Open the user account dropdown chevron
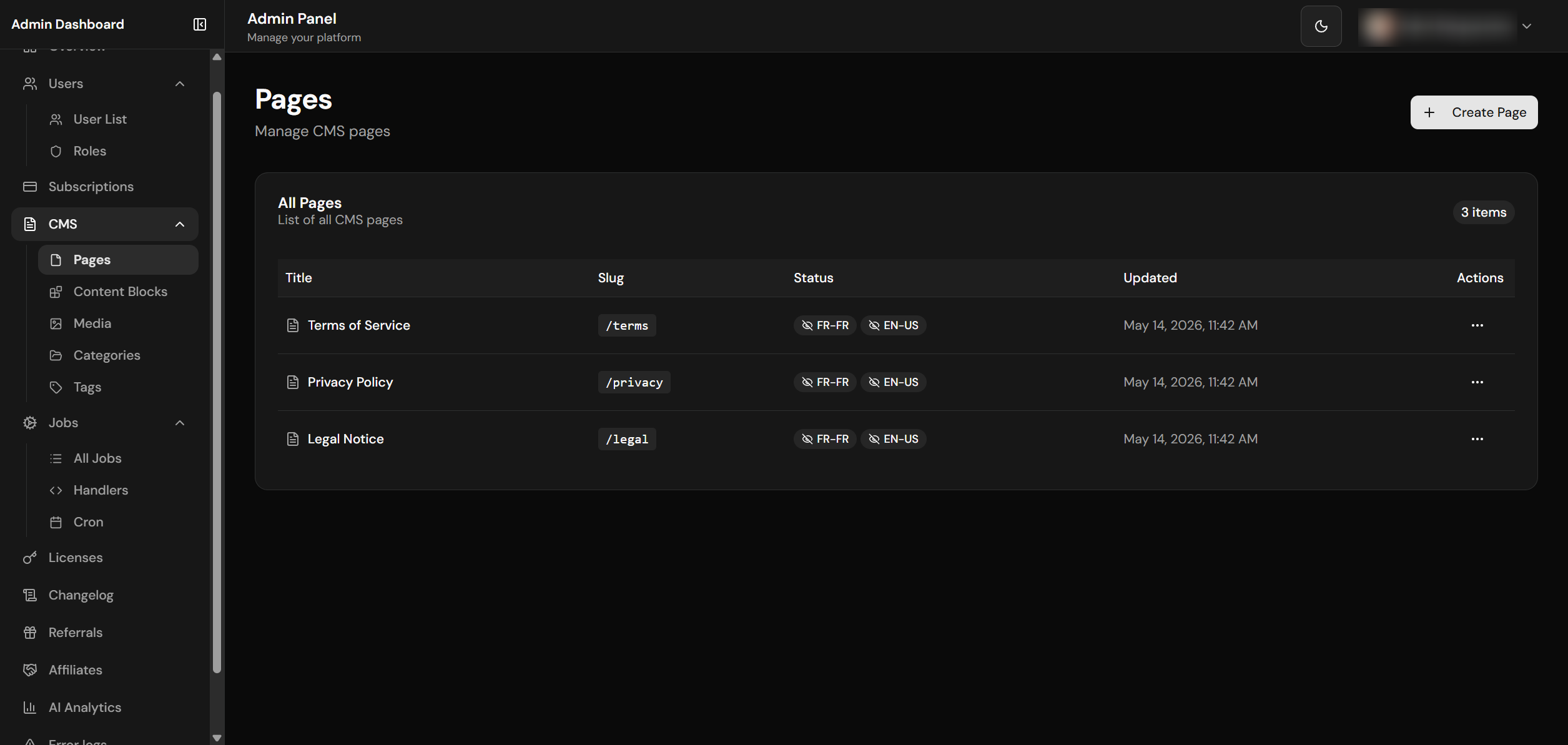1568x745 pixels. pos(1527,26)
